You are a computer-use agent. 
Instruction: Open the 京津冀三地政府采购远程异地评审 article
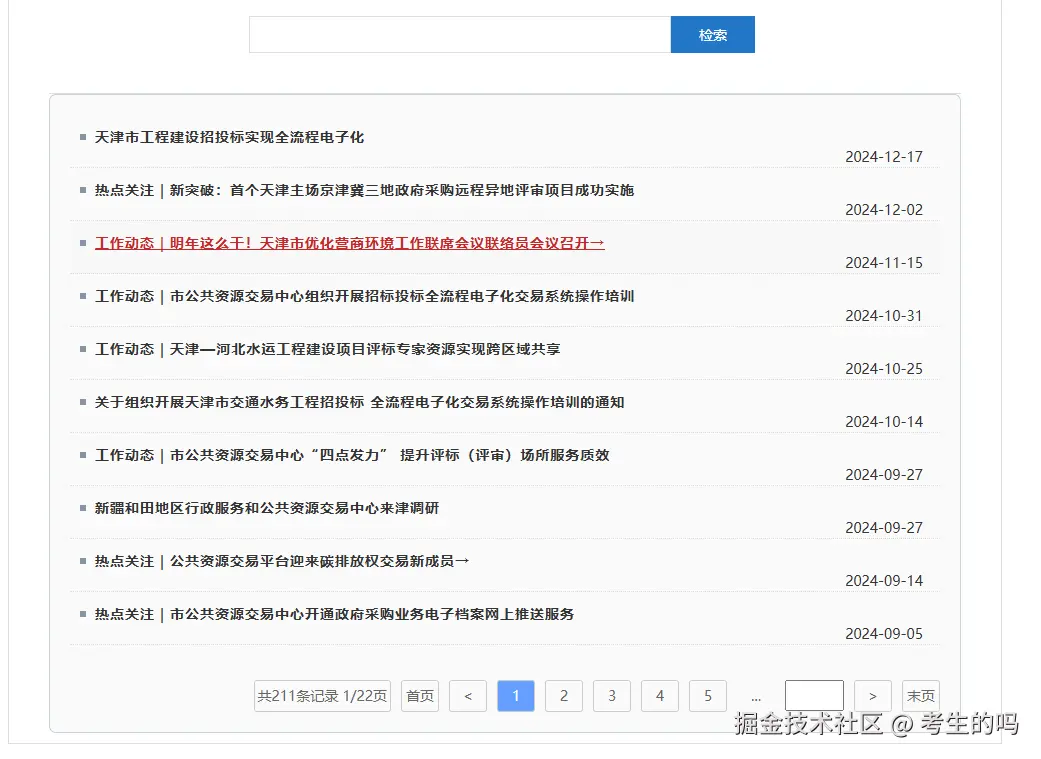point(364,191)
